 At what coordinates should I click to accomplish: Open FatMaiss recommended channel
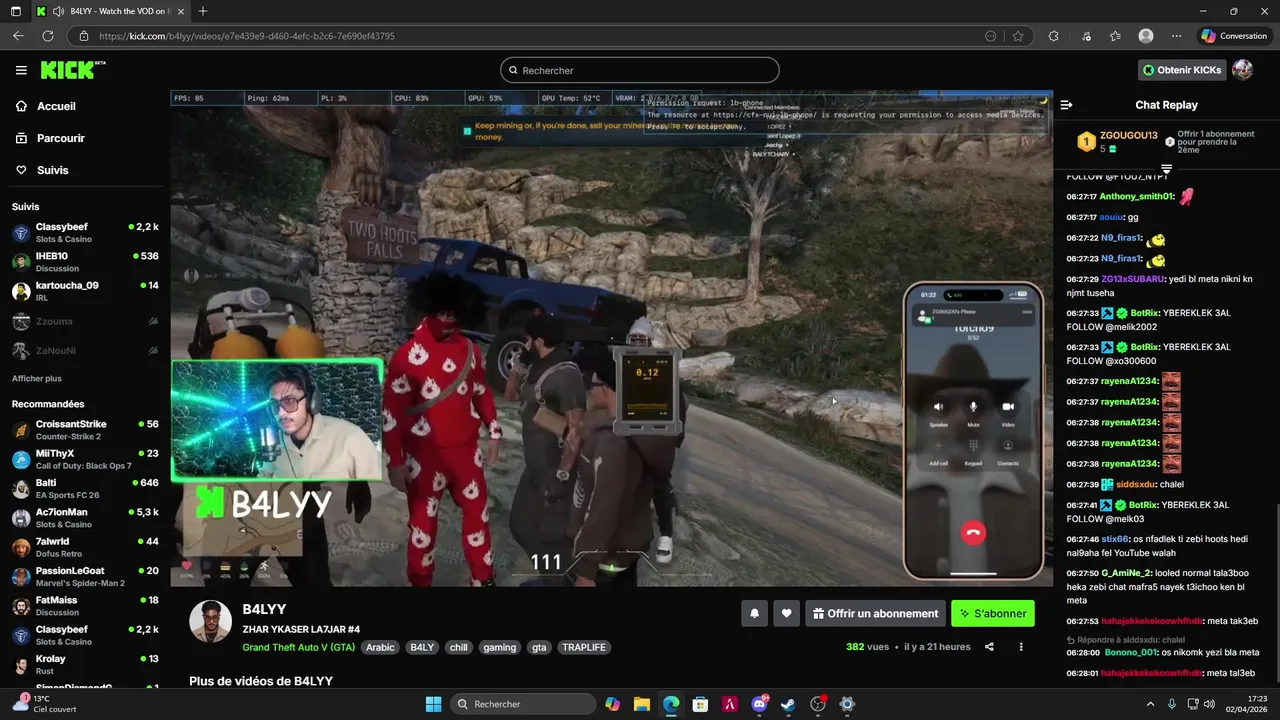[x=85, y=606]
